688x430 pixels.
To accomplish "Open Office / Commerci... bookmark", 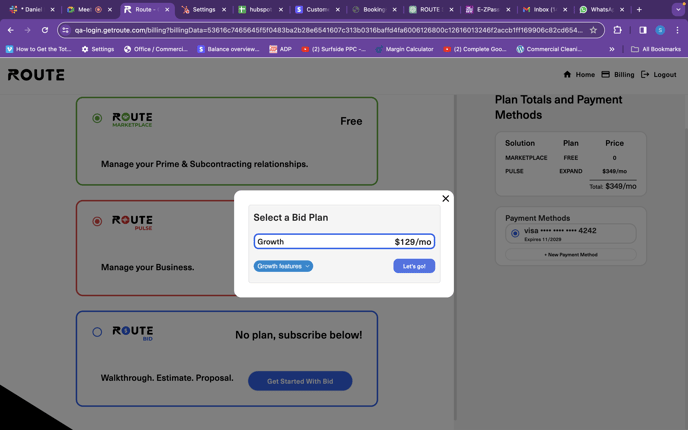I will (155, 49).
